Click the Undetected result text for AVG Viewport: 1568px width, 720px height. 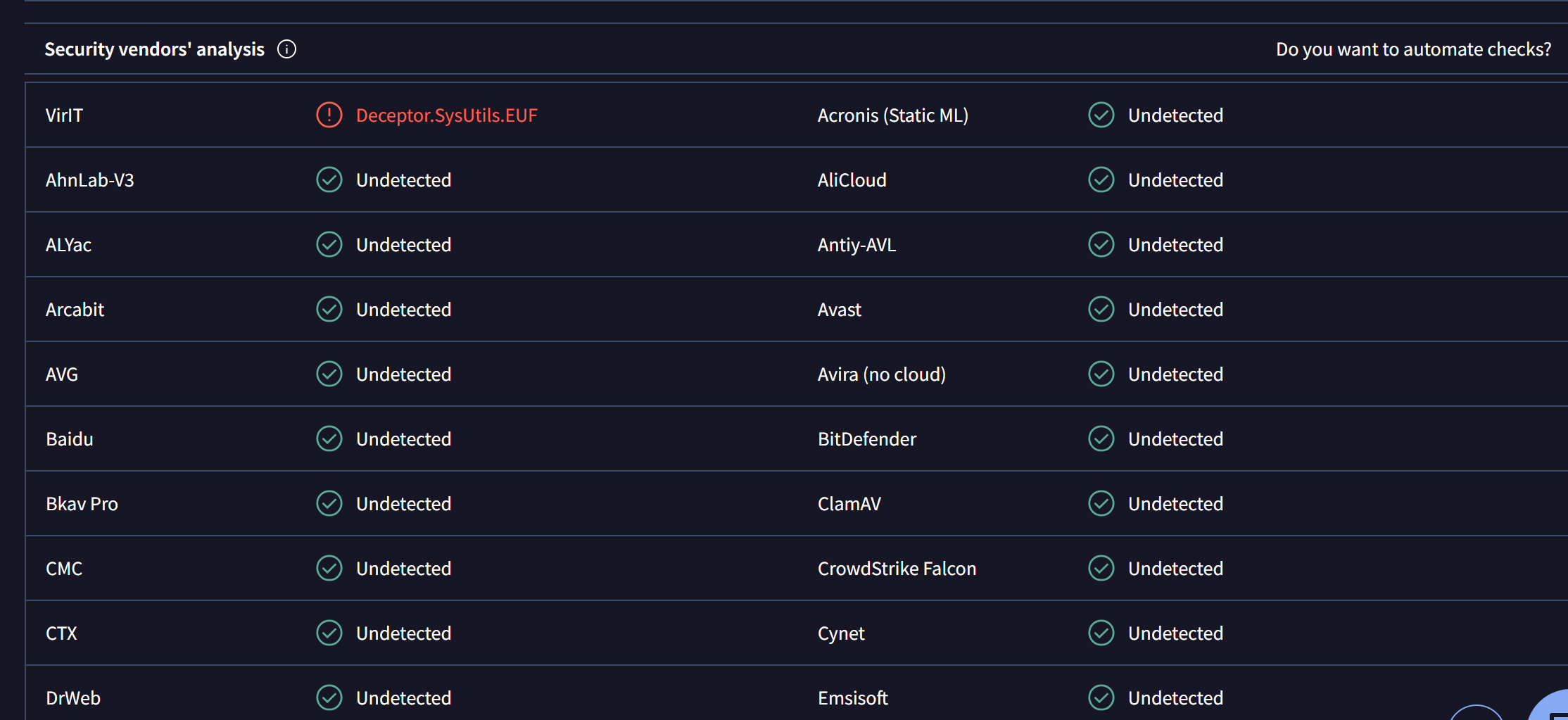point(403,374)
